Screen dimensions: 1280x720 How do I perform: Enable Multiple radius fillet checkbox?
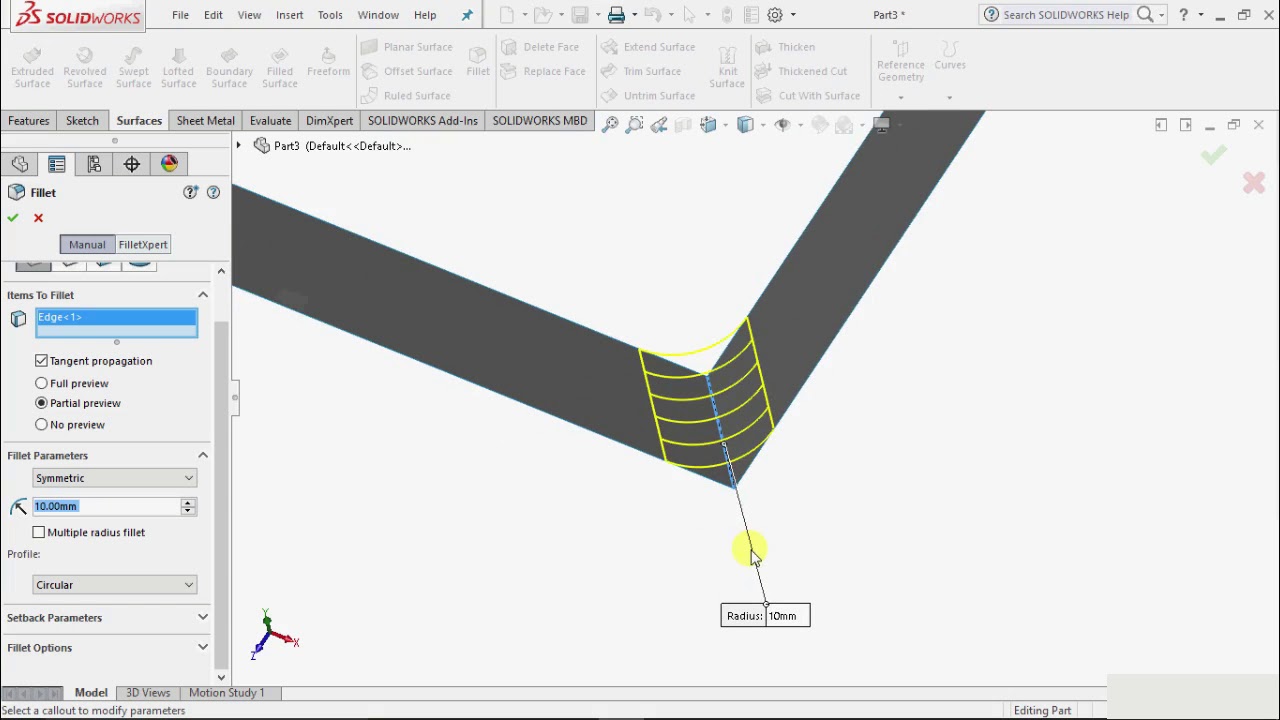39,532
